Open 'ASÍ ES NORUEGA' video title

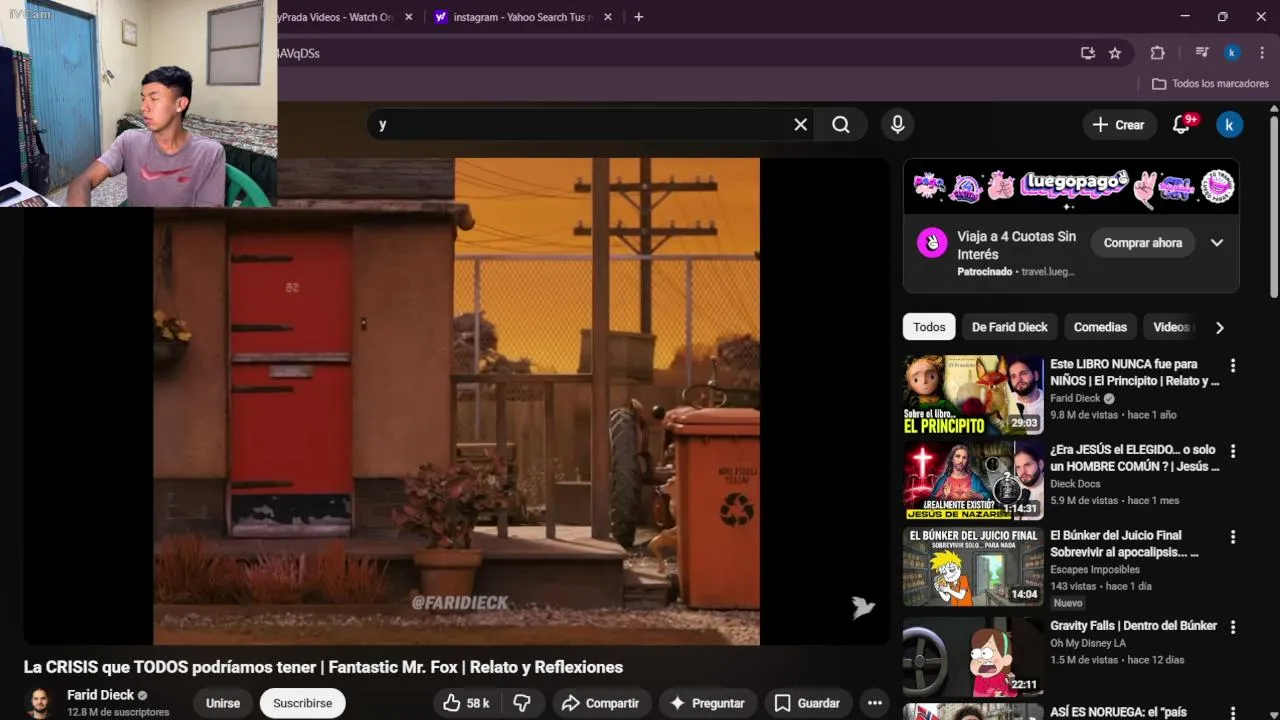click(1118, 712)
